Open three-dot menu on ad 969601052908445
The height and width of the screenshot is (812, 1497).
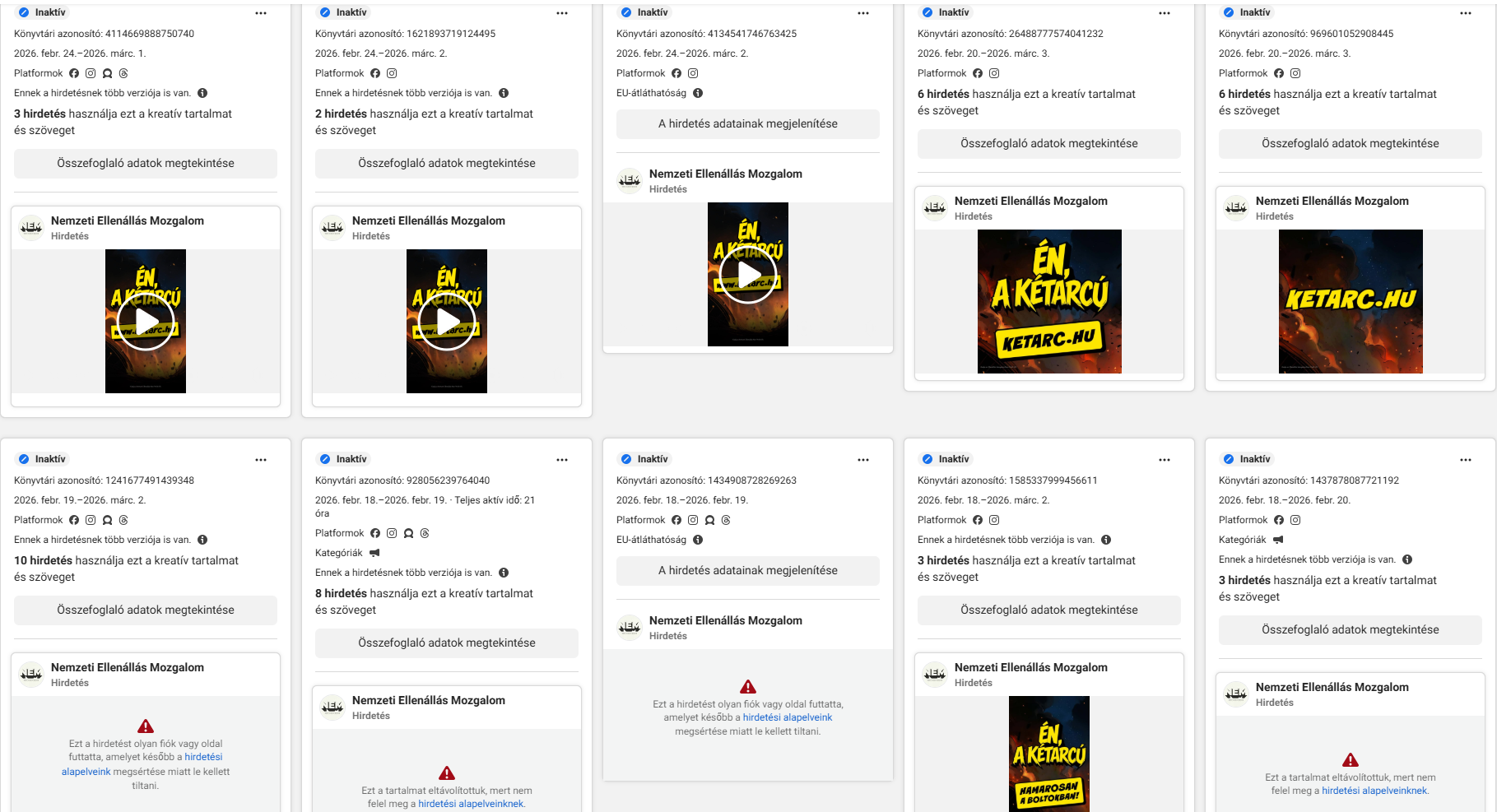click(x=1466, y=13)
